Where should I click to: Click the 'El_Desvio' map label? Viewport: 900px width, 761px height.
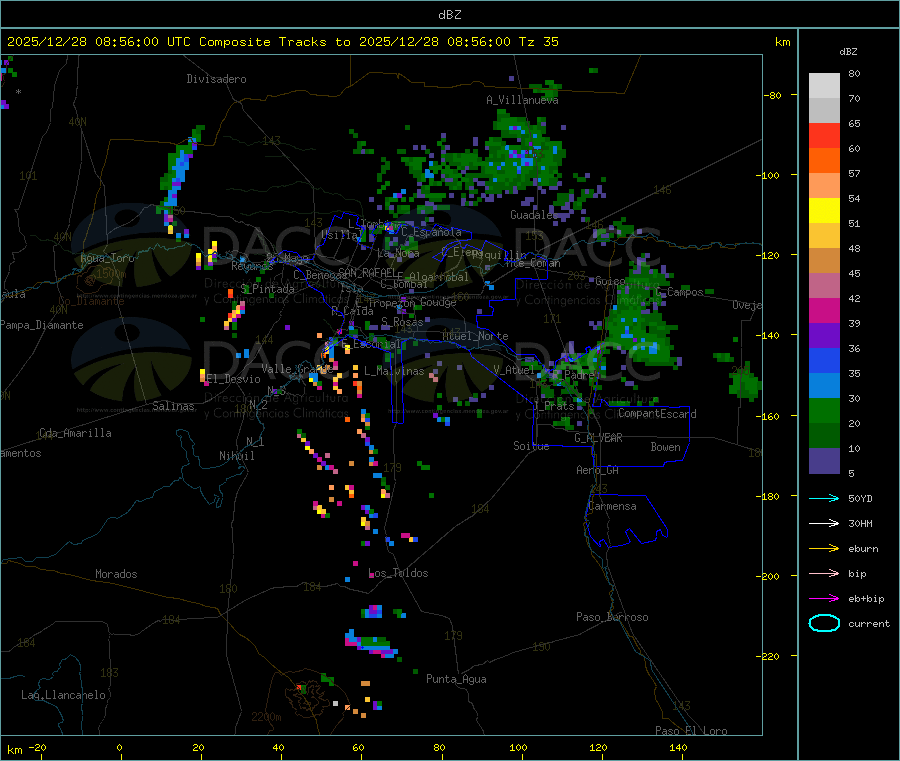234,379
